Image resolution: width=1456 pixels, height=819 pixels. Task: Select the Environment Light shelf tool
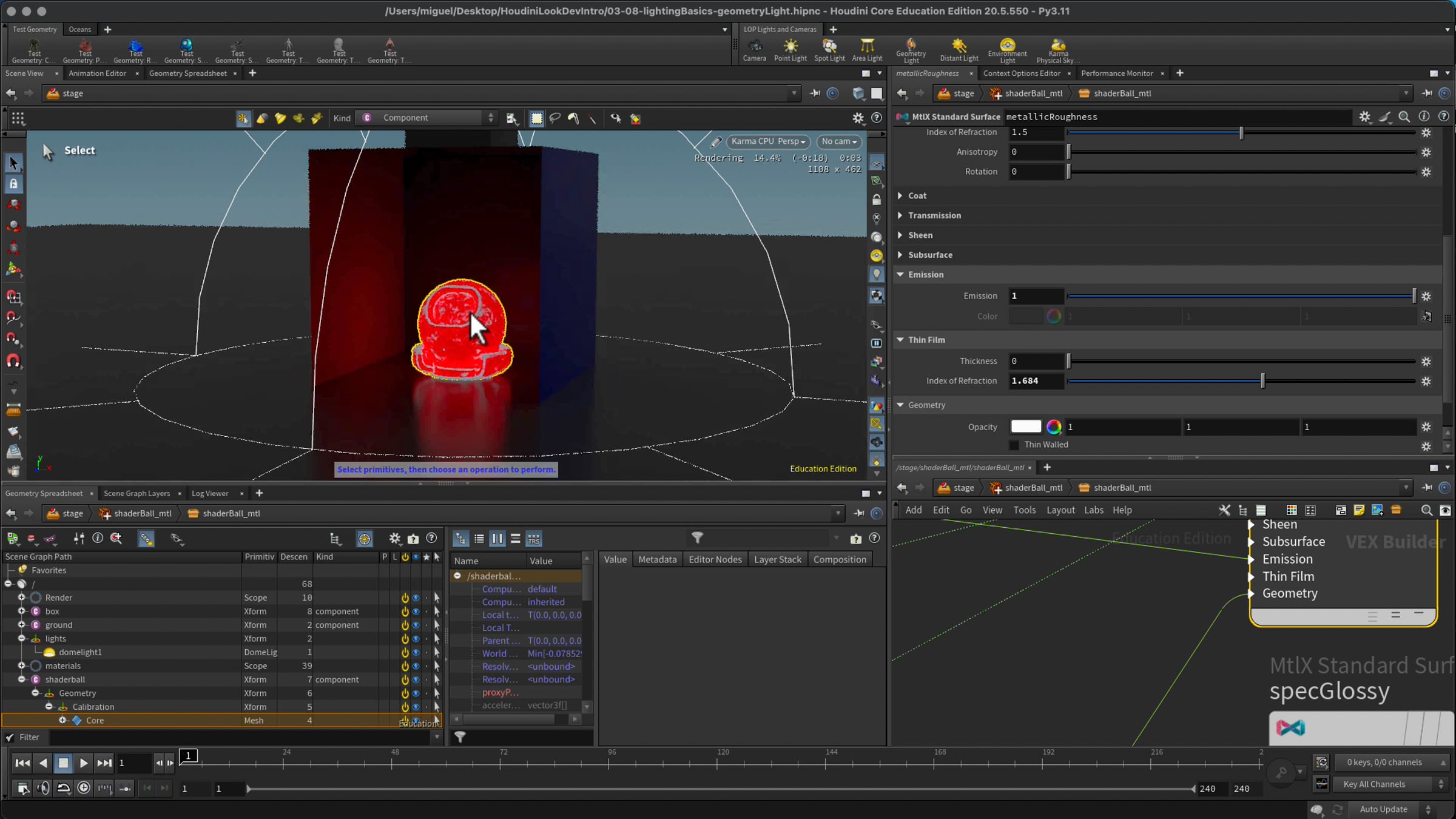[x=1007, y=51]
